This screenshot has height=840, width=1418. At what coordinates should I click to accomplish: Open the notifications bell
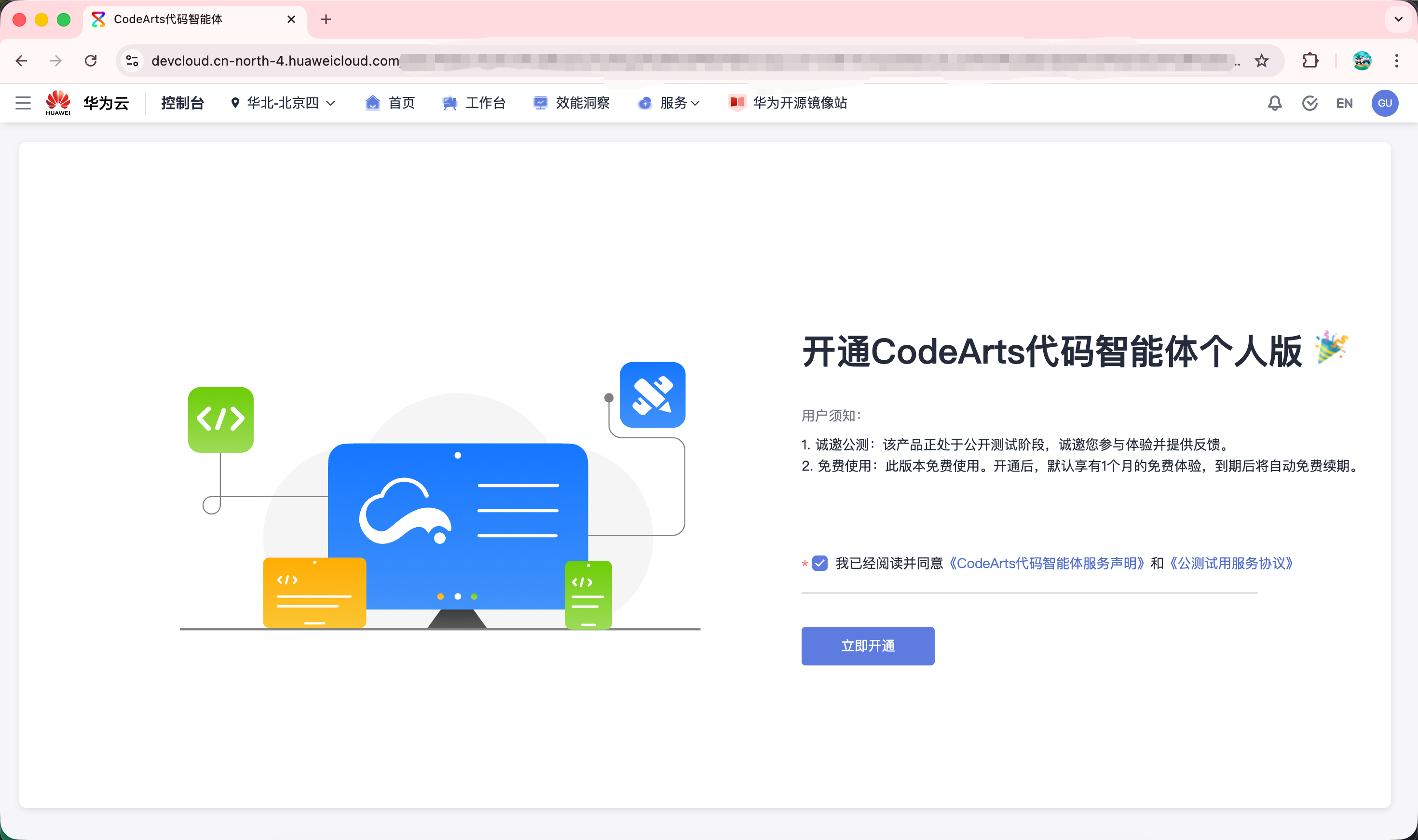click(1274, 103)
